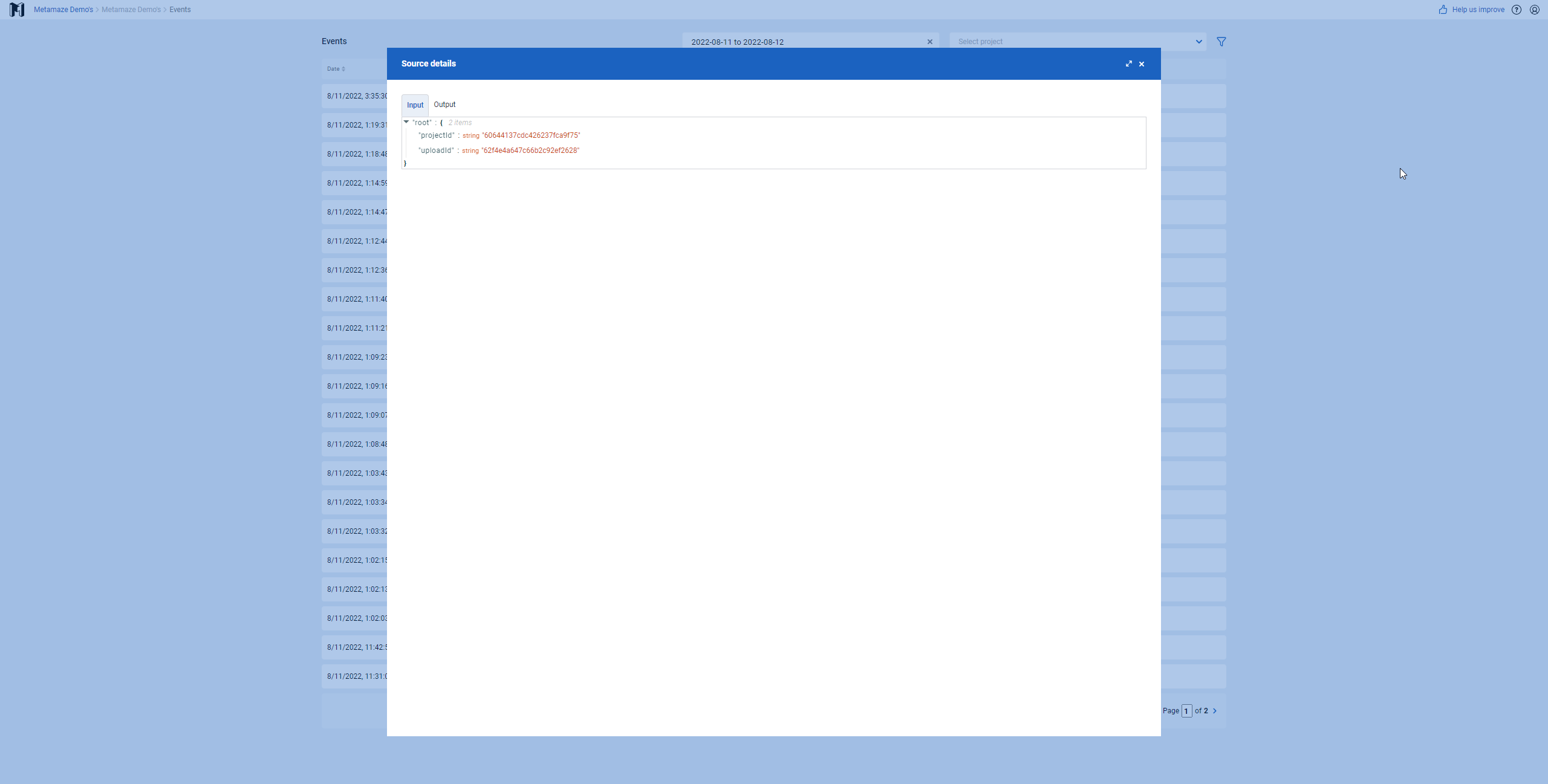Clear the date range with the x icon
This screenshot has width=1548, height=784.
coord(930,42)
